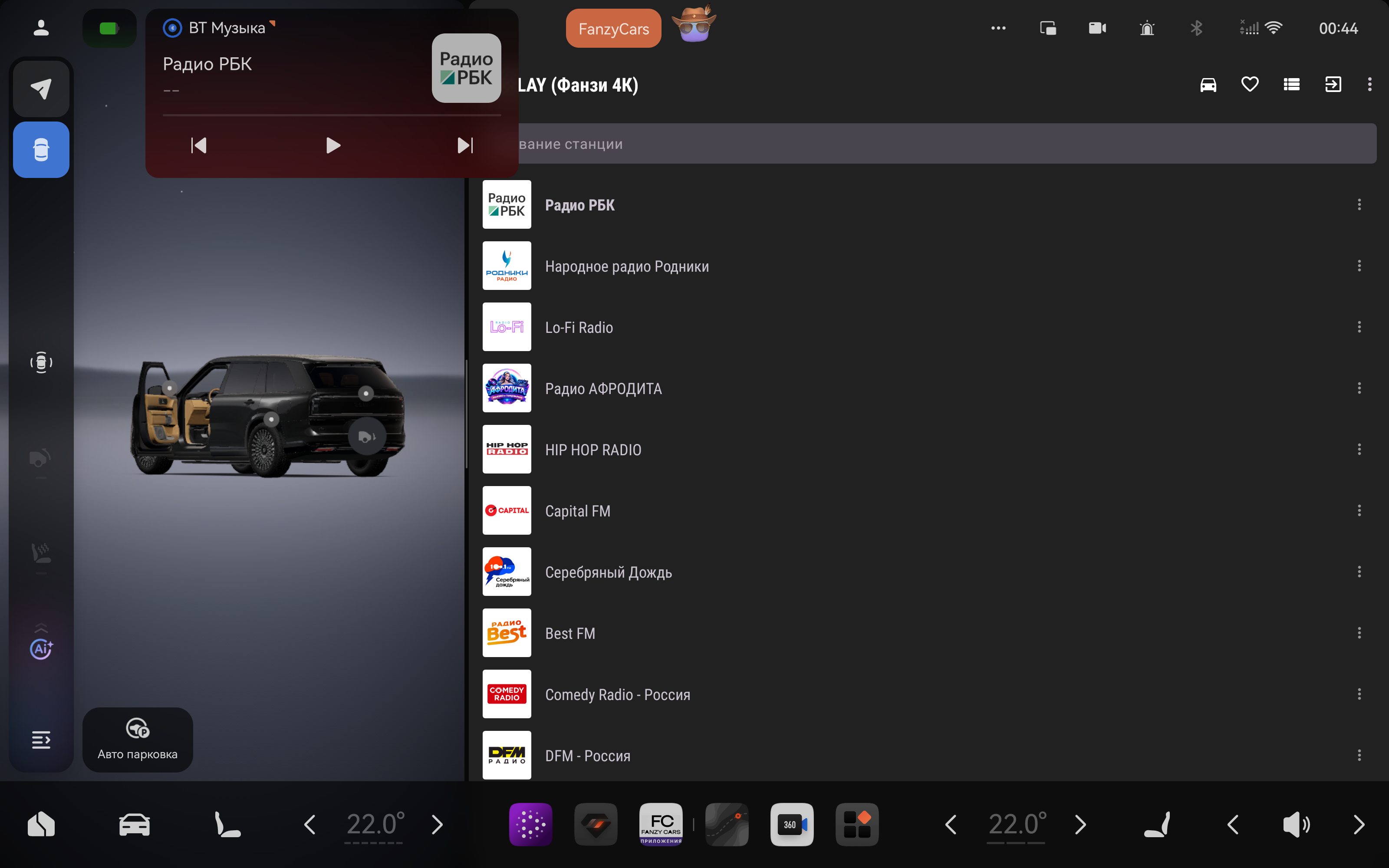1389x868 pixels.
Task: Open vehicle settings car icon in dock
Action: 134,824
